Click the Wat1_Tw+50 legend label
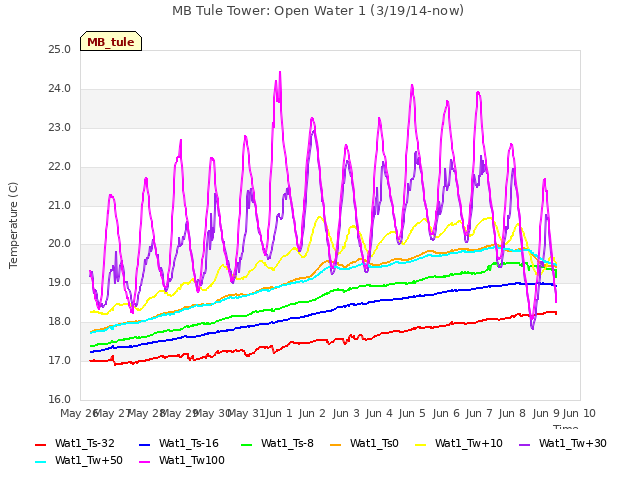The image size is (640, 480). [89, 461]
